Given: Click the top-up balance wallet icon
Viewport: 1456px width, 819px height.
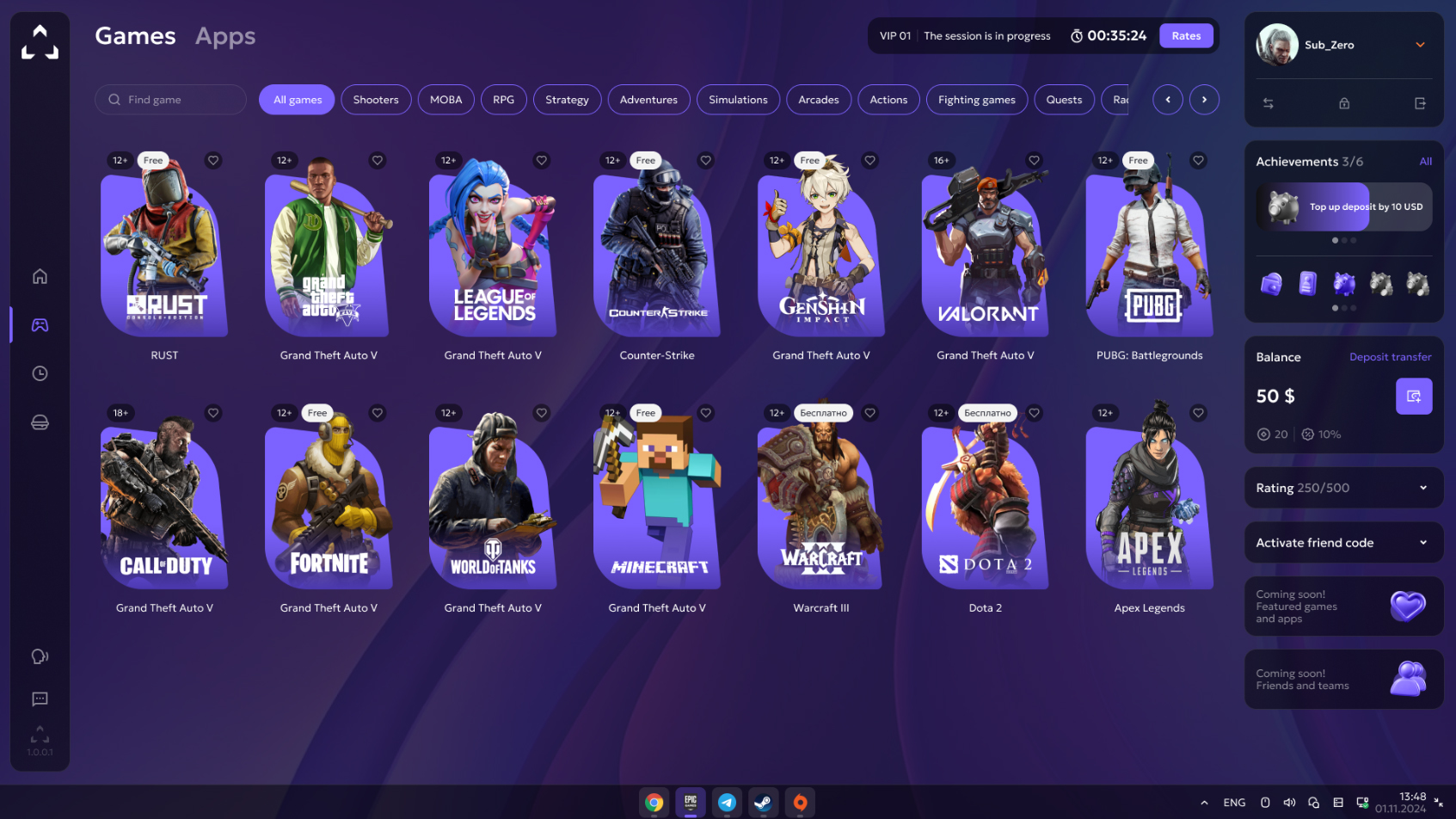Looking at the screenshot, I should point(1413,397).
